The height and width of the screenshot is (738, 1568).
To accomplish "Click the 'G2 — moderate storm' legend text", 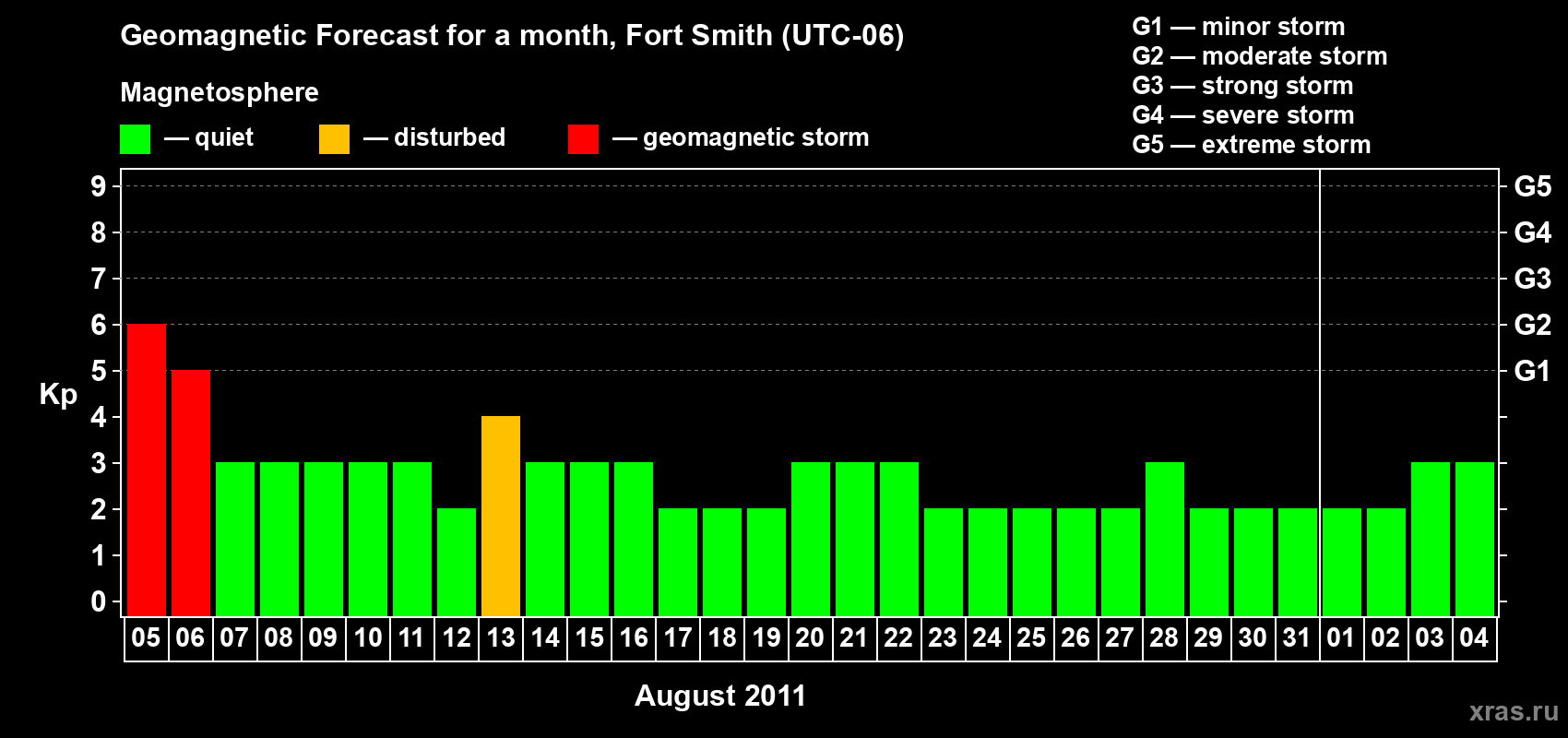I will 1260,56.
